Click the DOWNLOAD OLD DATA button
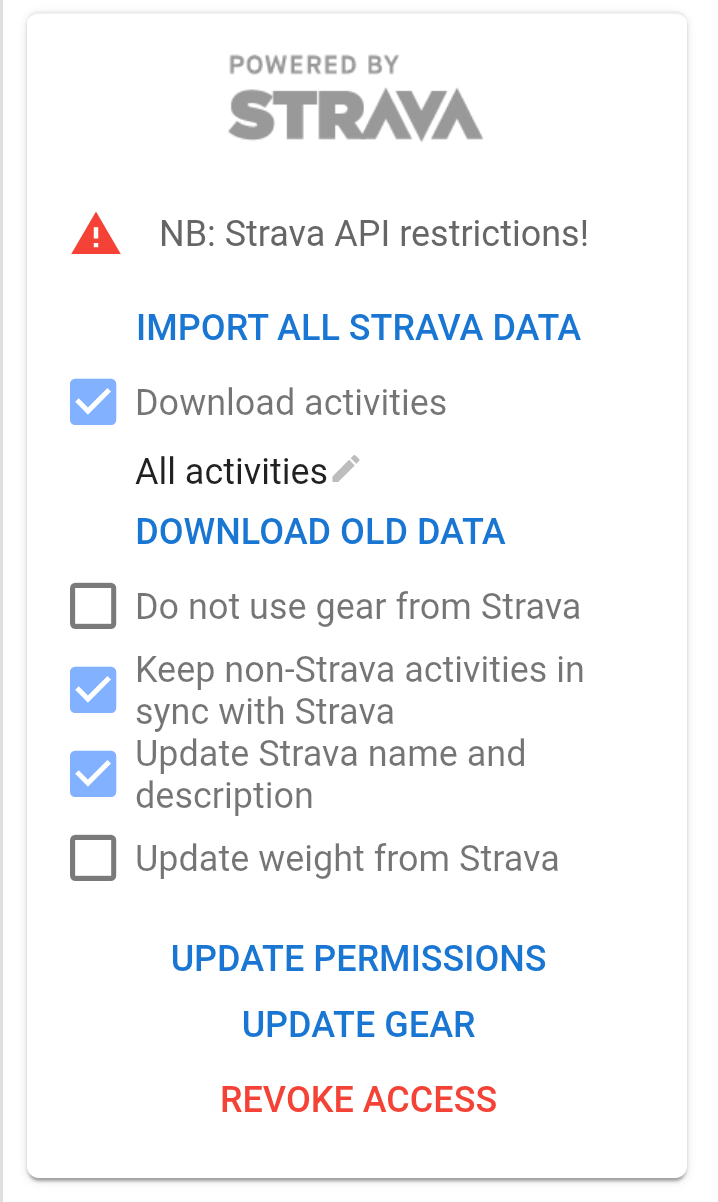This screenshot has width=718, height=1202. click(x=320, y=531)
